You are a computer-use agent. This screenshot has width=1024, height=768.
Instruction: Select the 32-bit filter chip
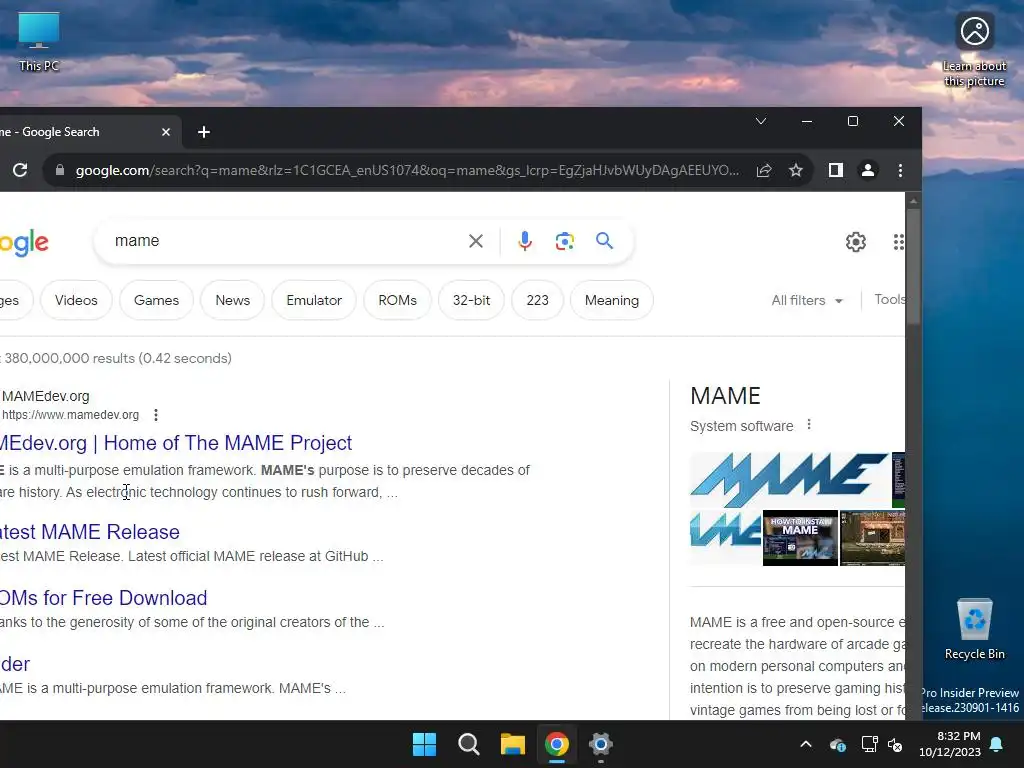(472, 300)
